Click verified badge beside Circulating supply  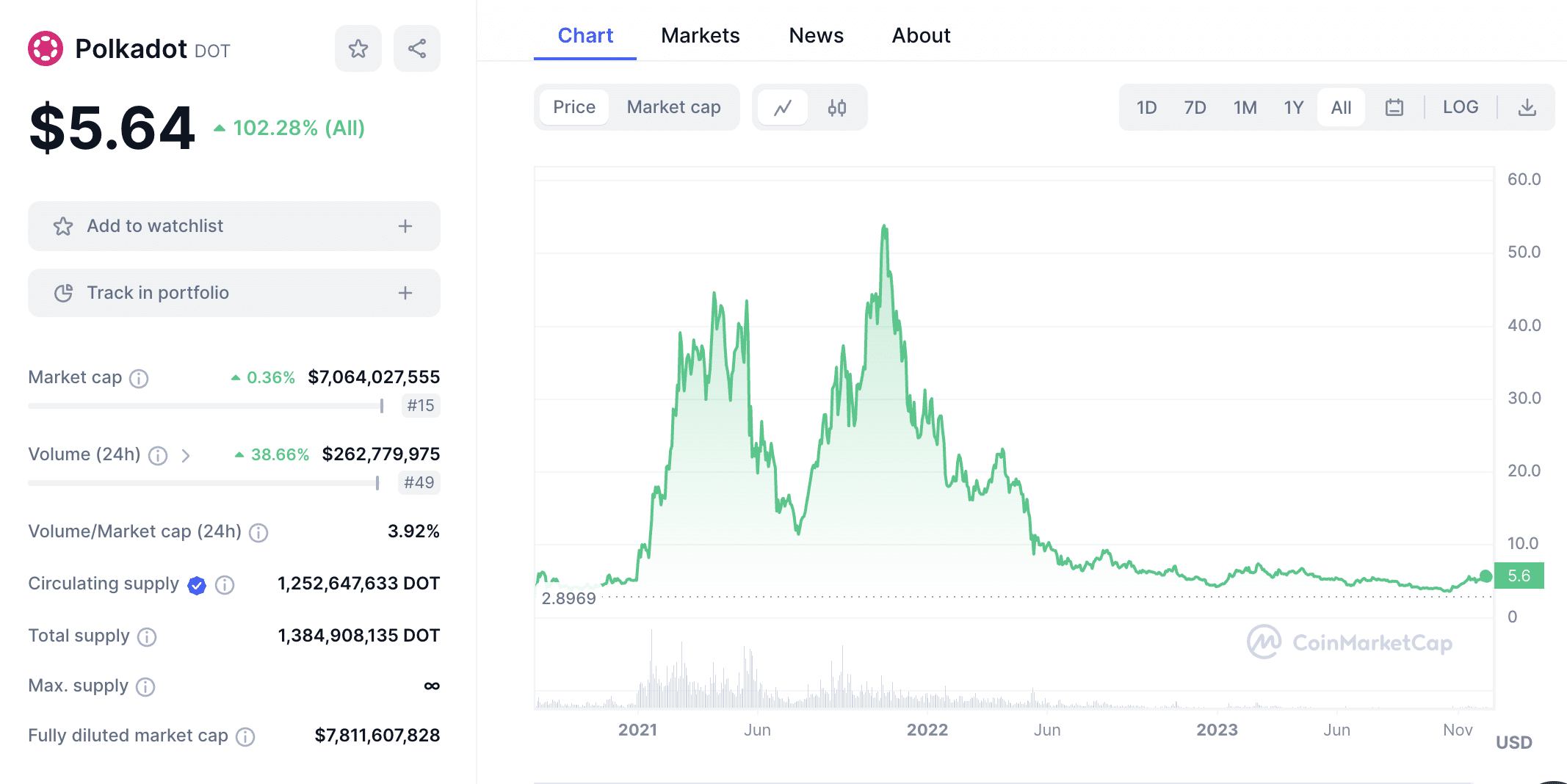(x=197, y=585)
